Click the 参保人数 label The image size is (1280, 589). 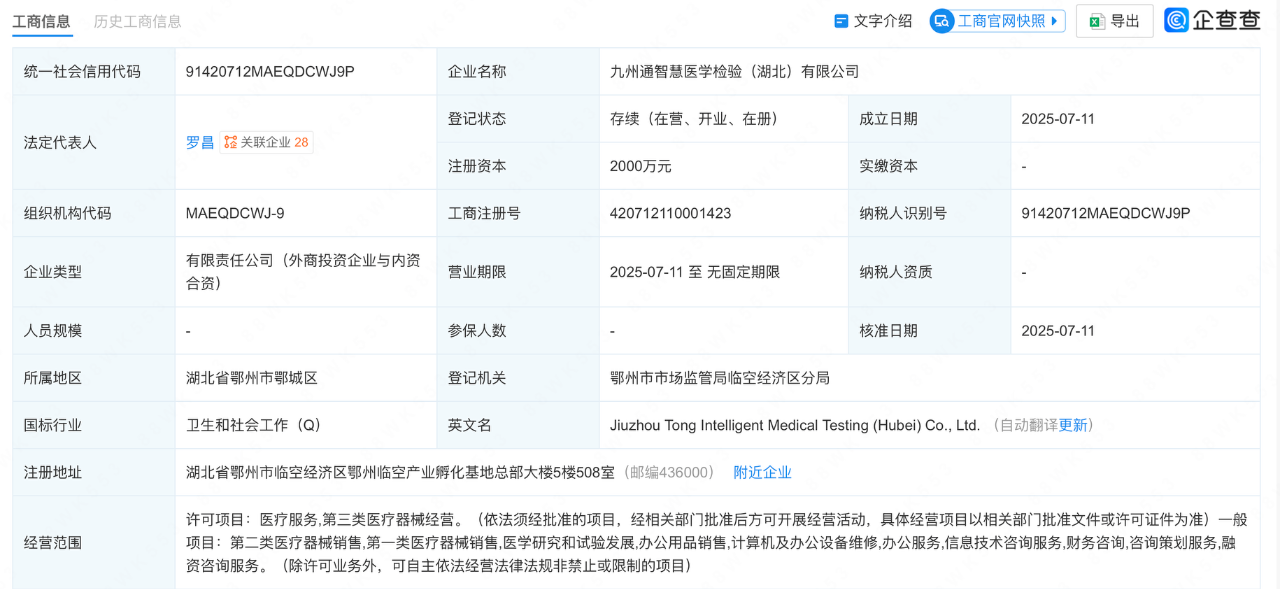tap(477, 330)
